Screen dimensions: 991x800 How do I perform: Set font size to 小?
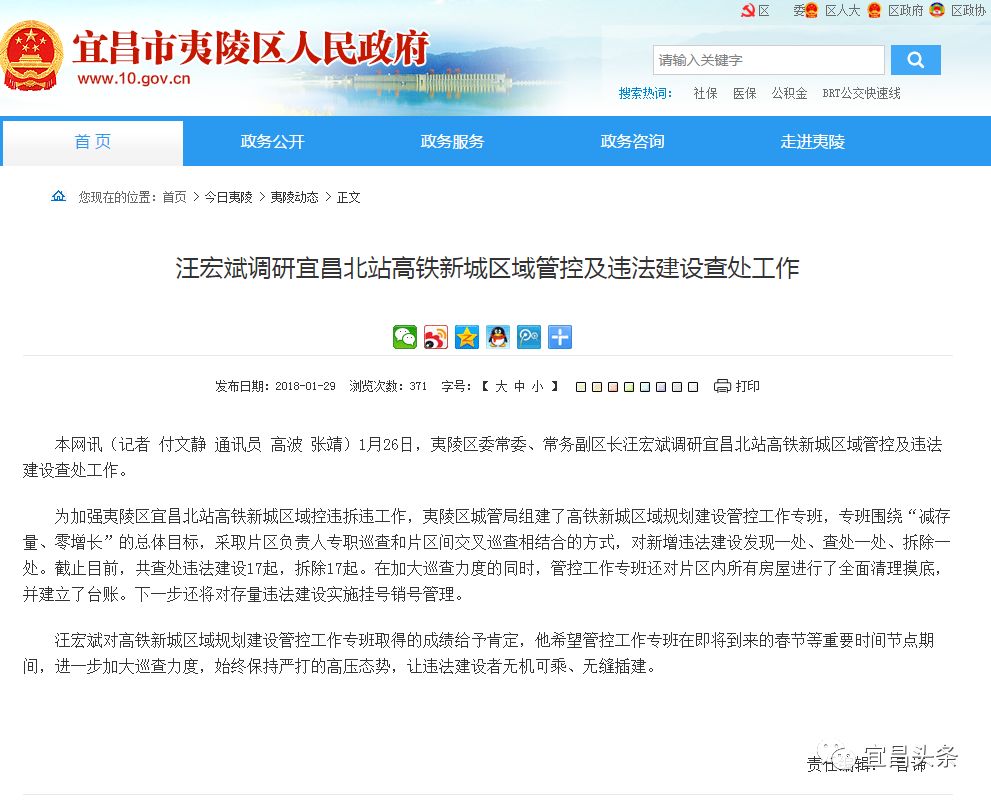click(x=537, y=386)
